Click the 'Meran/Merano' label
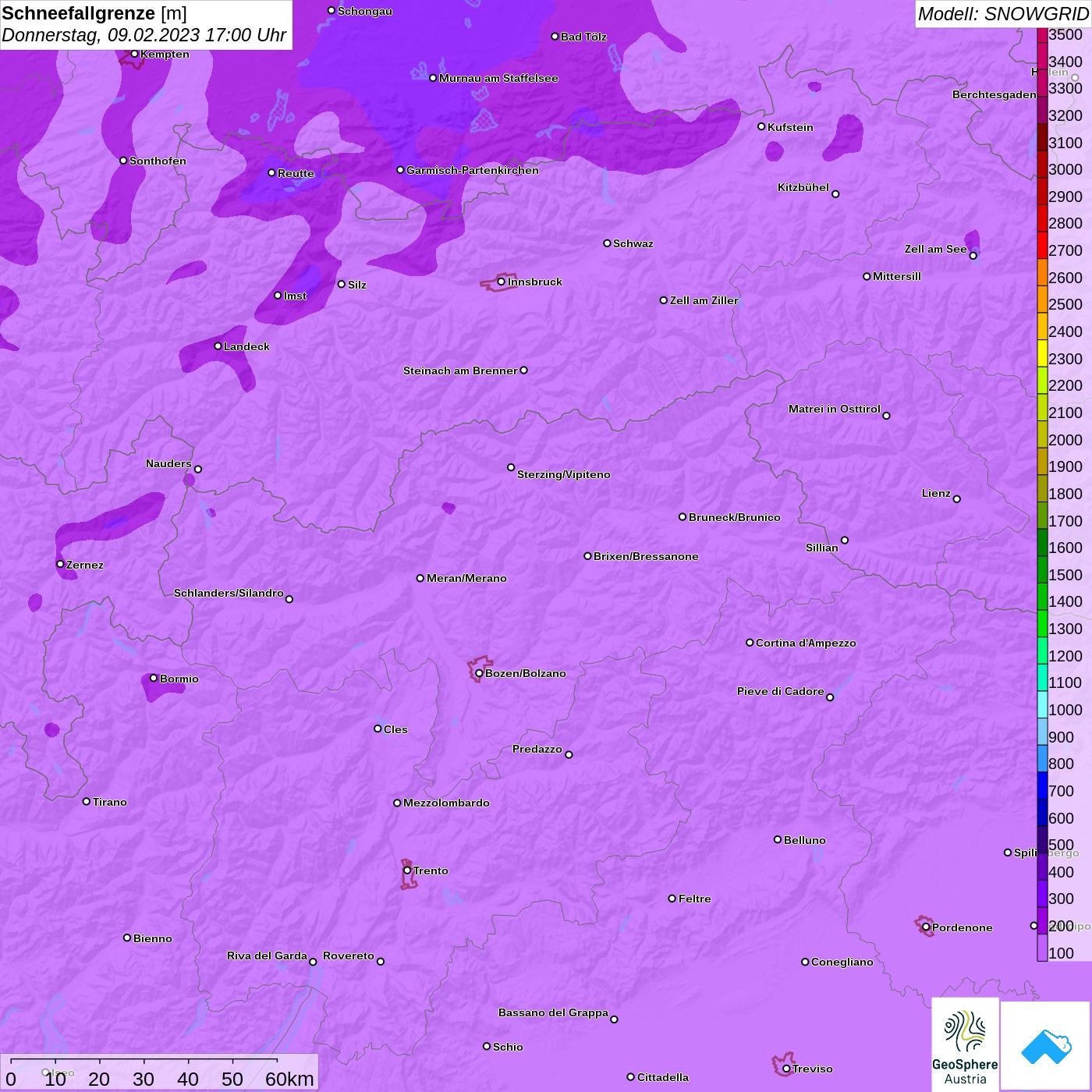The width and height of the screenshot is (1092, 1092). tap(466, 578)
